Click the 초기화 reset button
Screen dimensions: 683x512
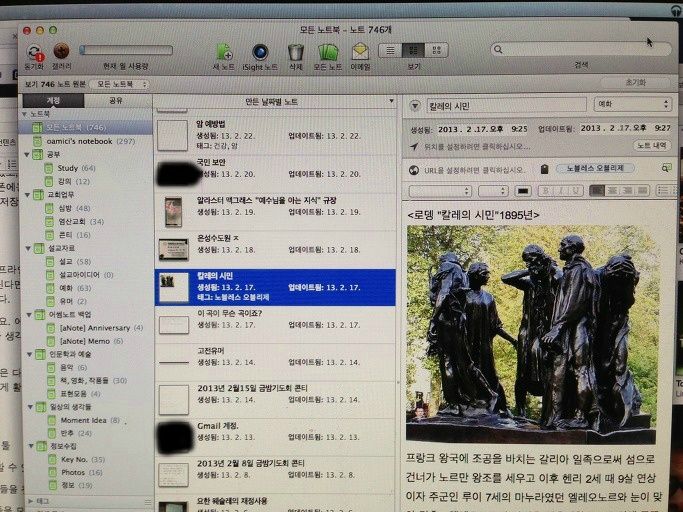[x=636, y=82]
